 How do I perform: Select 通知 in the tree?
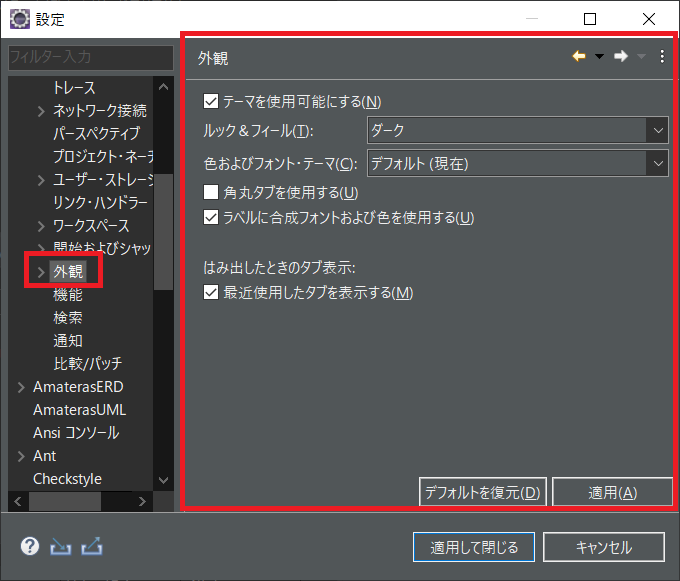(68, 341)
